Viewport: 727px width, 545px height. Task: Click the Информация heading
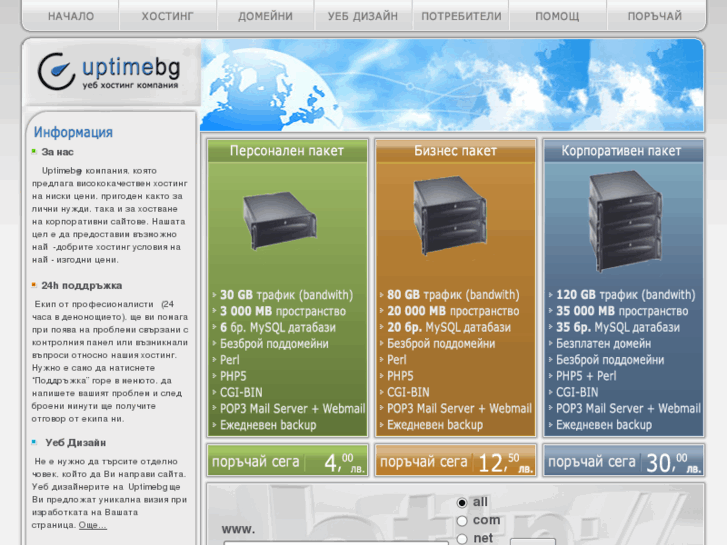73,132
